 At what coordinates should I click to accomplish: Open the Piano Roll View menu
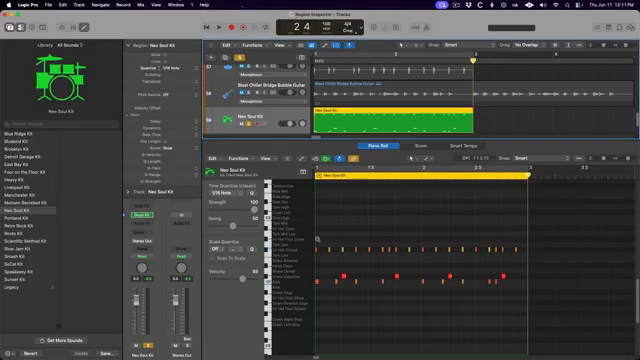tap(267, 158)
